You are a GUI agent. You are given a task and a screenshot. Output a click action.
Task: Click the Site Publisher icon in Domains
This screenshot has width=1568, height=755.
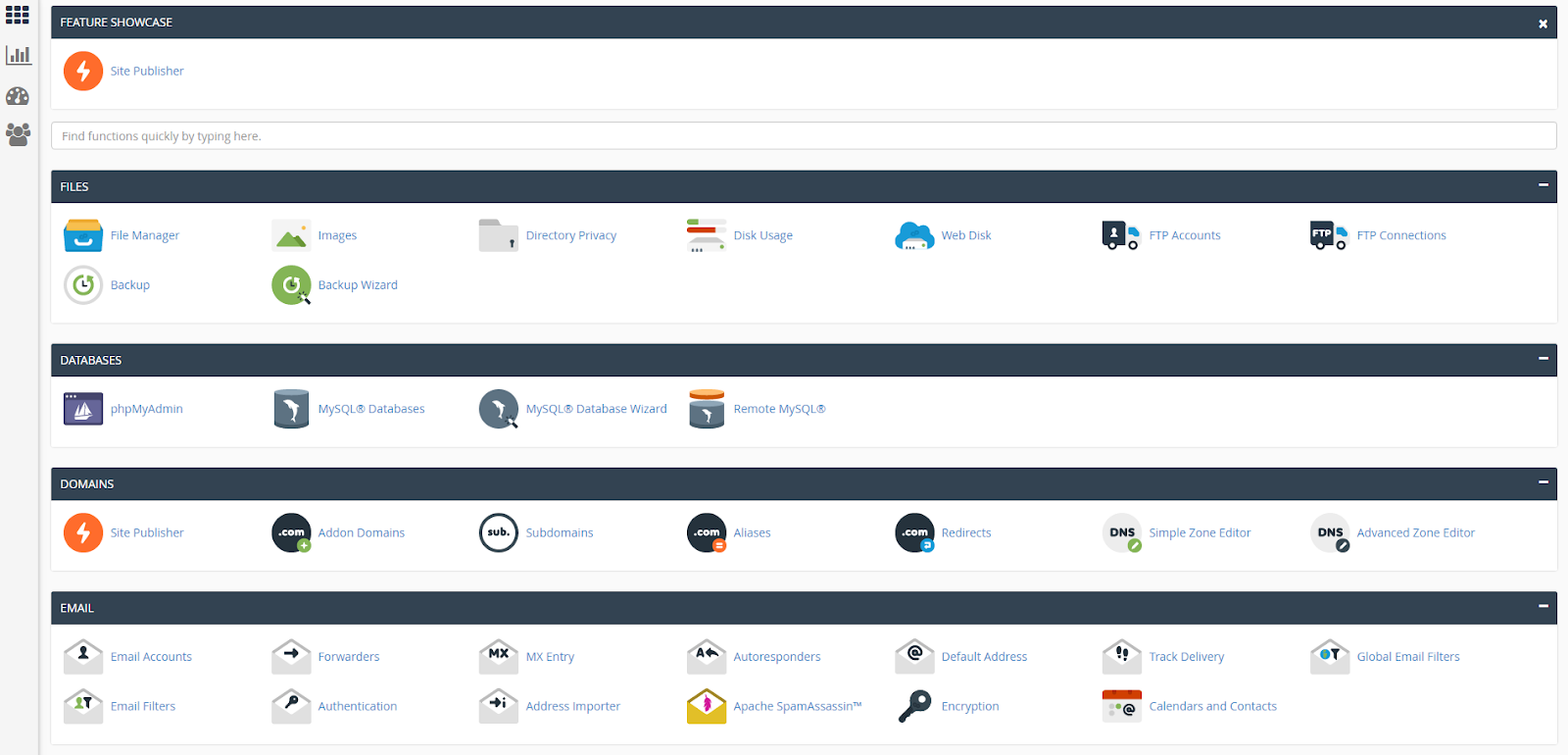pos(83,532)
